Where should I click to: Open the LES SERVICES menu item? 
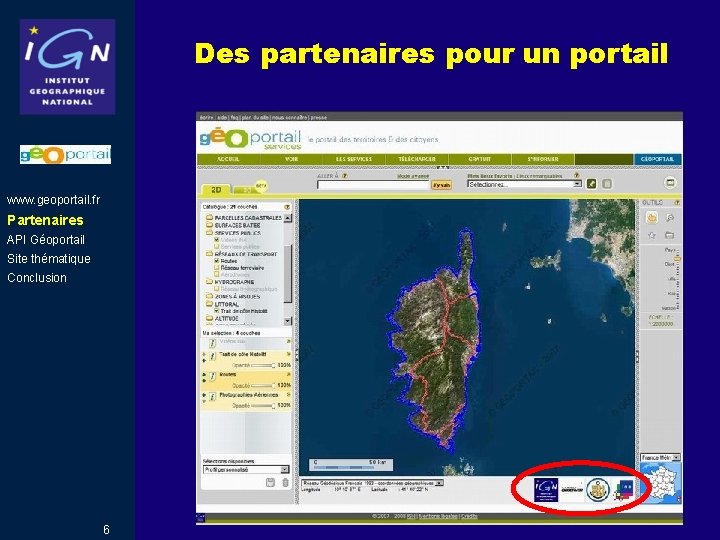(354, 159)
